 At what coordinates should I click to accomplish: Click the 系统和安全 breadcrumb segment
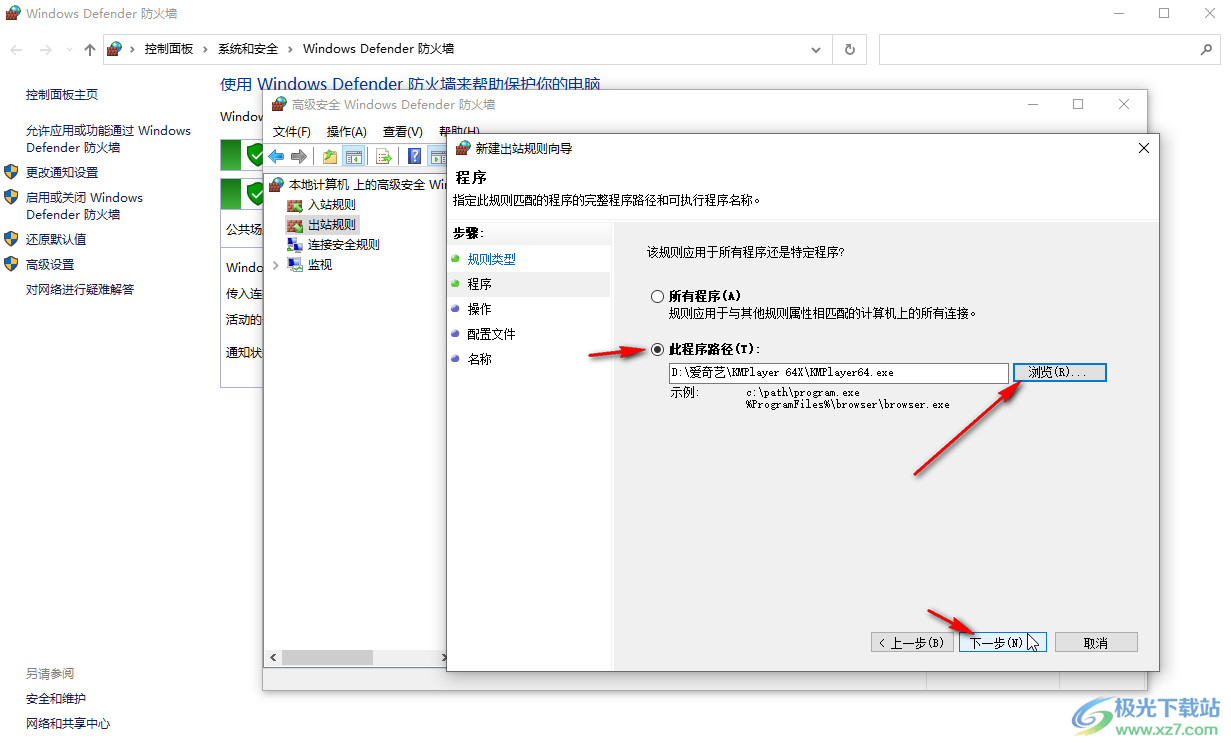click(248, 49)
